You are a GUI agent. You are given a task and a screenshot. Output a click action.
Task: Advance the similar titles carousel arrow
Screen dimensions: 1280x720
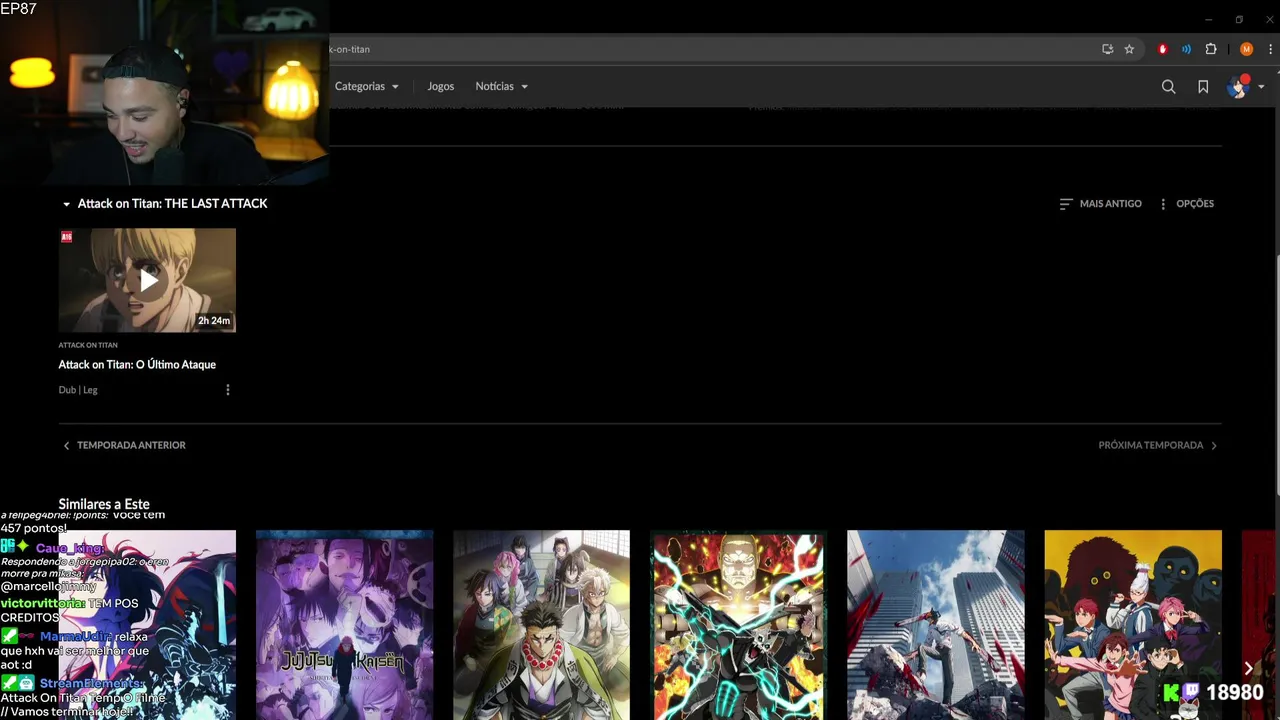pyautogui.click(x=1248, y=668)
